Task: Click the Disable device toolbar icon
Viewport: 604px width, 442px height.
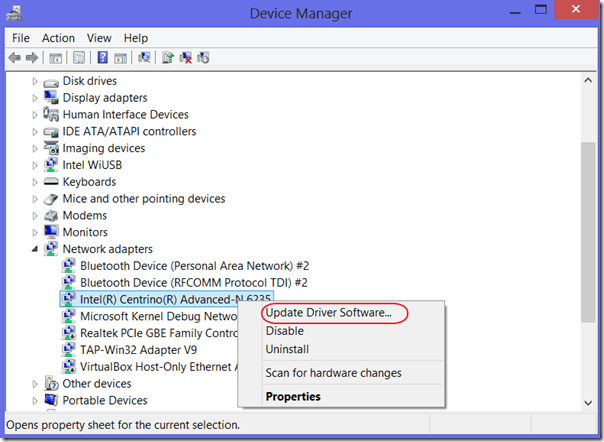Action: [x=203, y=58]
